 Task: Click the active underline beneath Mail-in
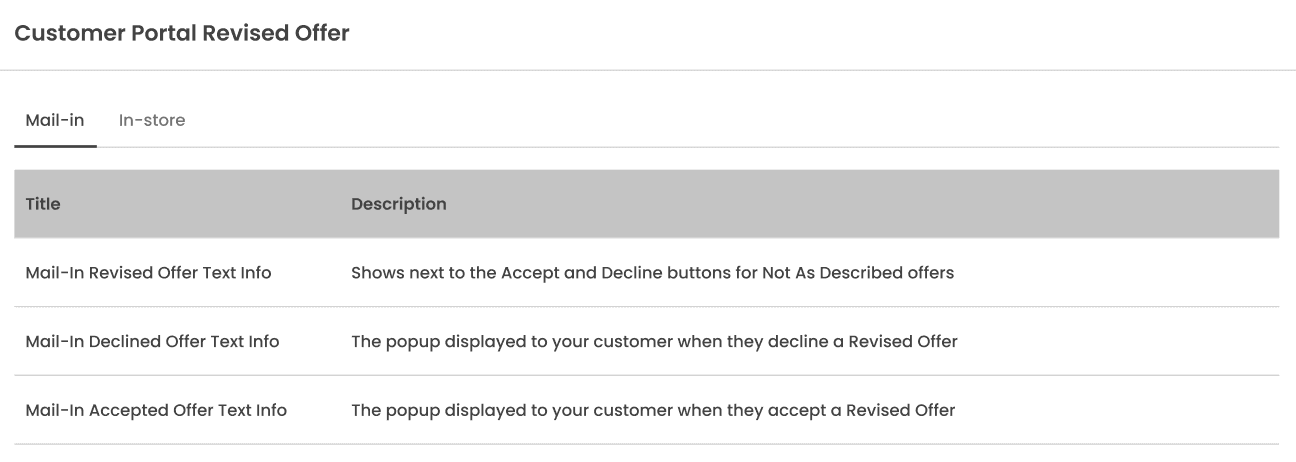(x=55, y=146)
